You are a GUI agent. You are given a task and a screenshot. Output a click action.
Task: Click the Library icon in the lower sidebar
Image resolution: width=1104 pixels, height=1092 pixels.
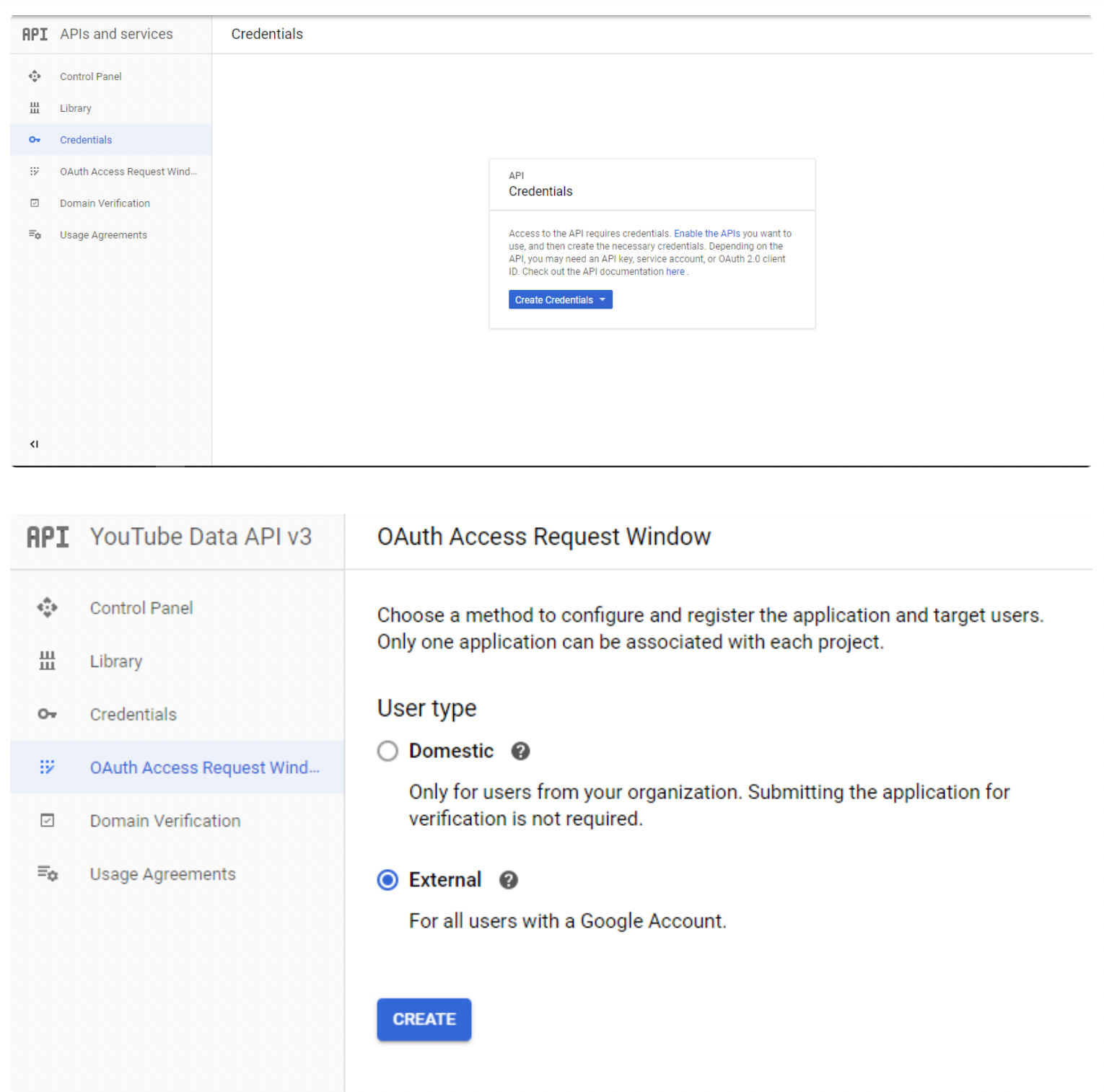[48, 661]
